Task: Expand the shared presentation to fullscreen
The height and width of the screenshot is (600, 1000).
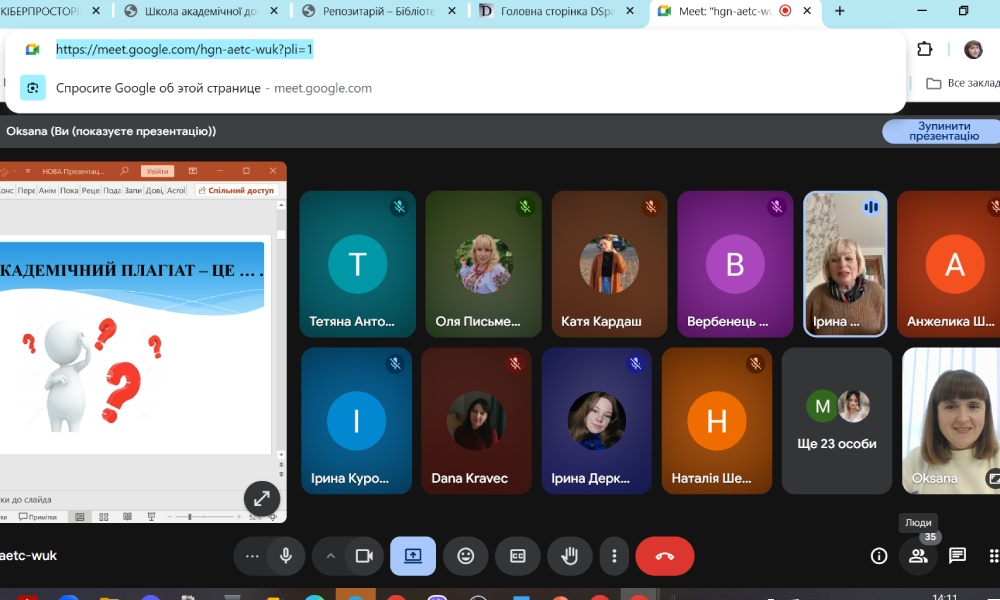Action: 262,498
